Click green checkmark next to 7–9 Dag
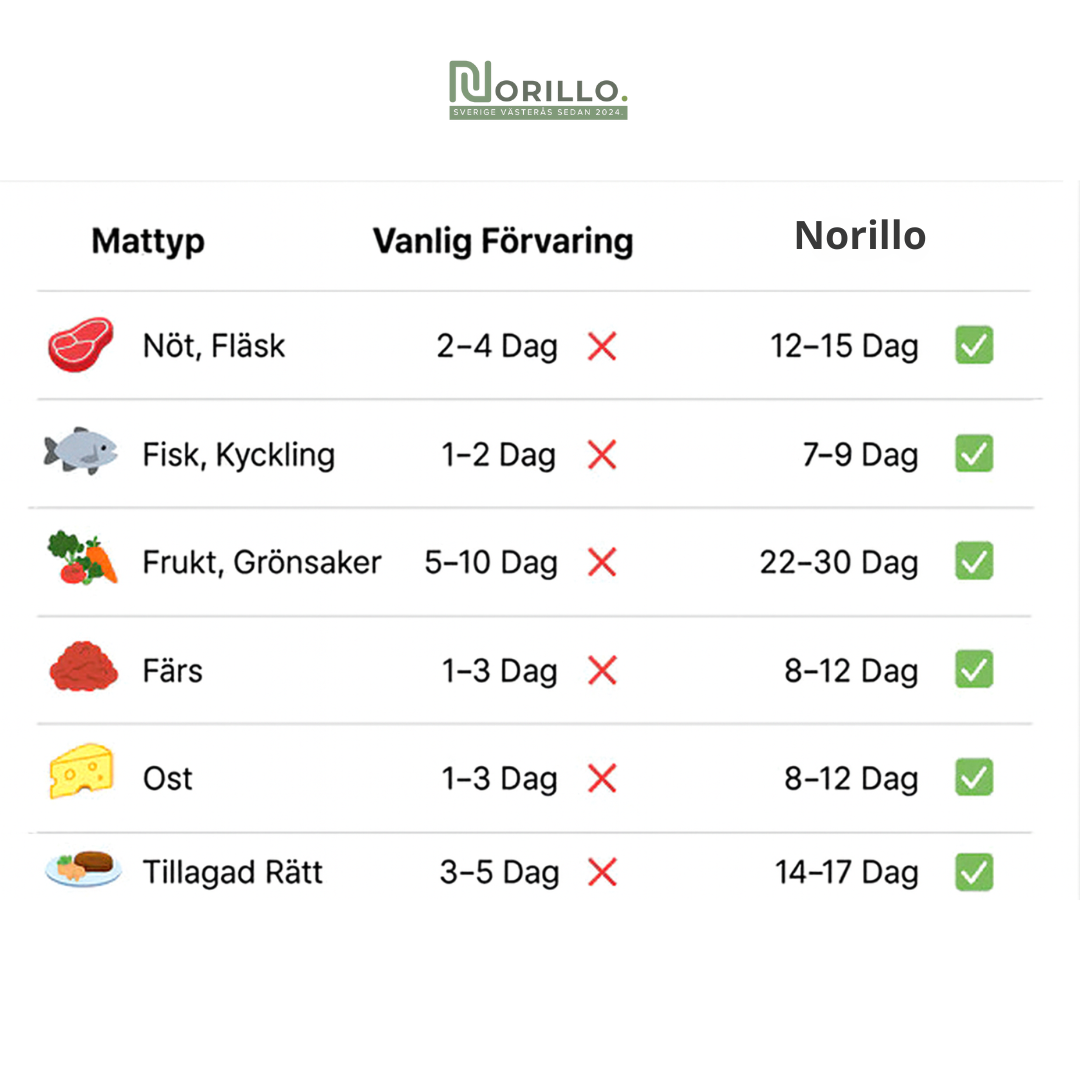This screenshot has width=1080, height=1080. 973,453
